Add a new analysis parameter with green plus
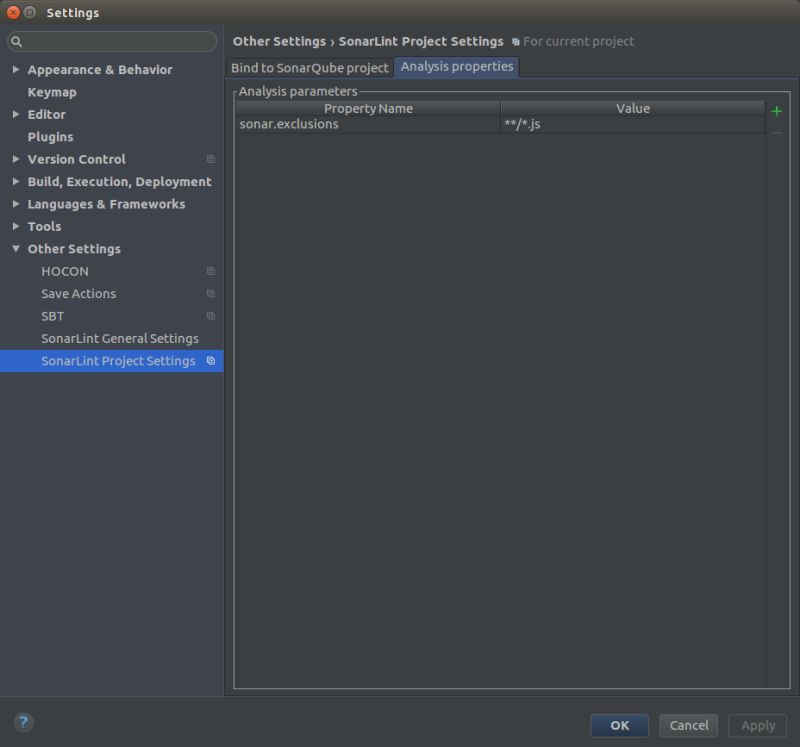Image resolution: width=800 pixels, height=747 pixels. 775,111
